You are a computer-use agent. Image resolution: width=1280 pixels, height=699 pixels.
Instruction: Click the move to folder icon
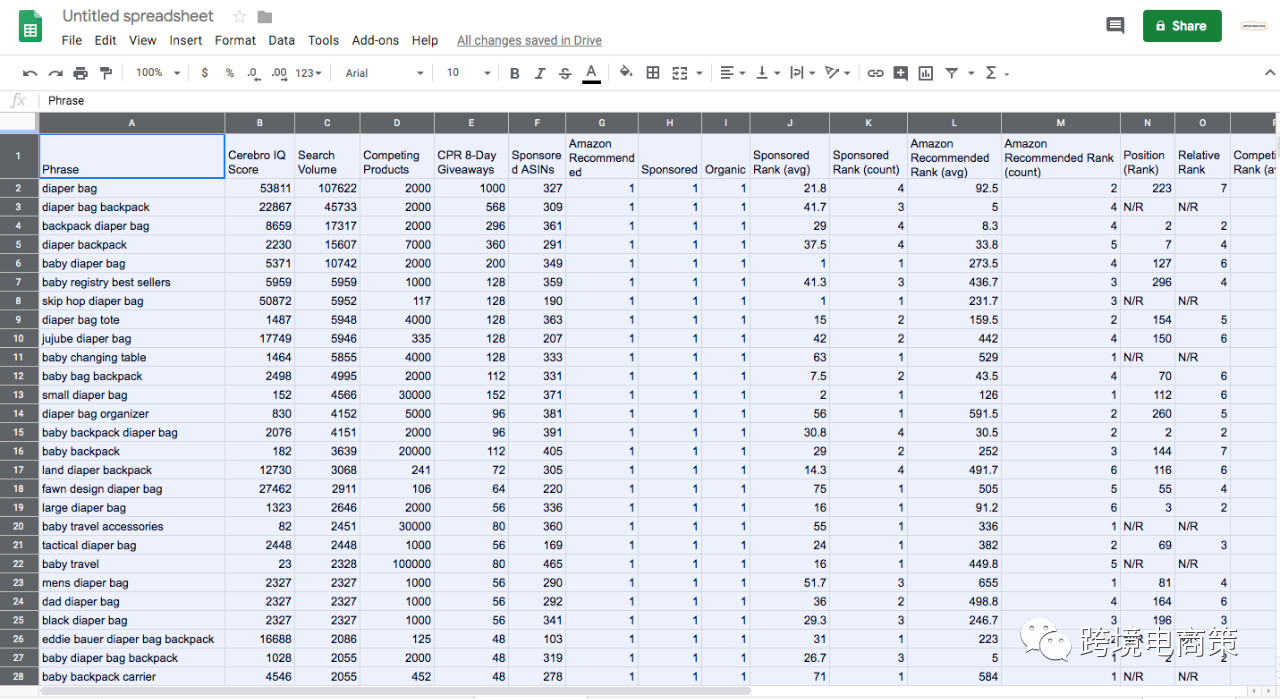coord(264,16)
